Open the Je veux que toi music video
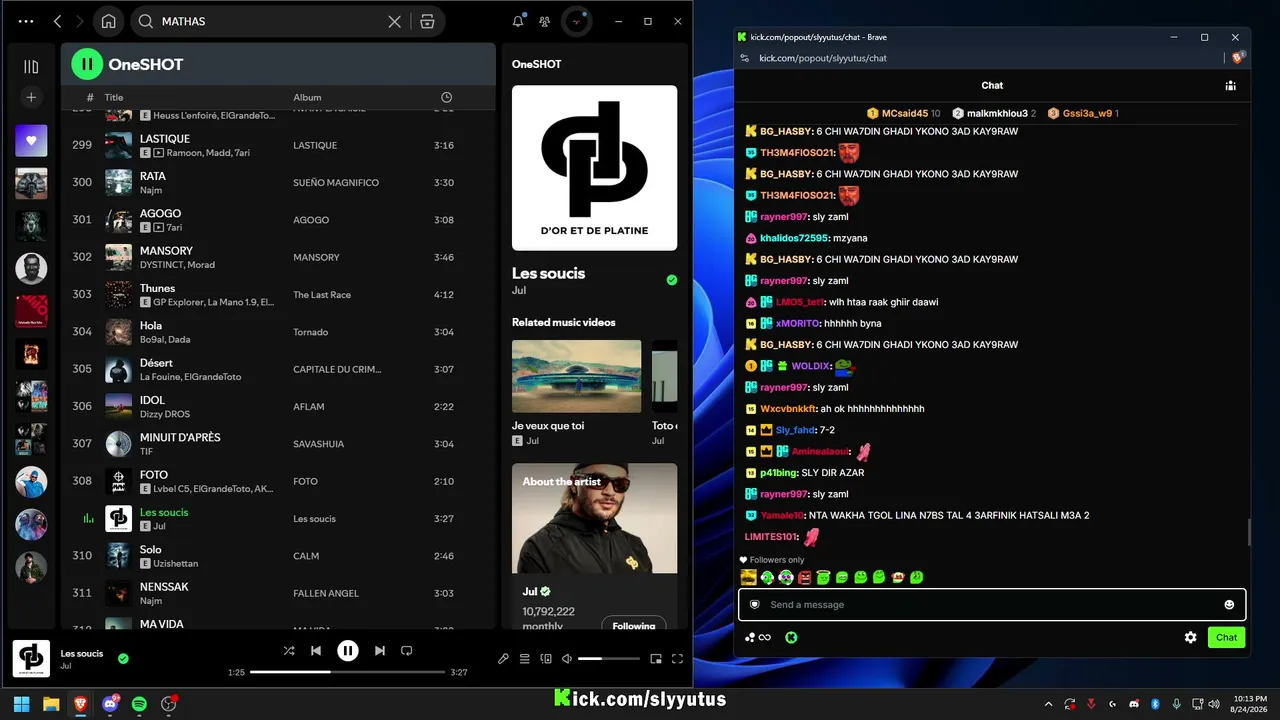This screenshot has height=720, width=1280. 576,377
